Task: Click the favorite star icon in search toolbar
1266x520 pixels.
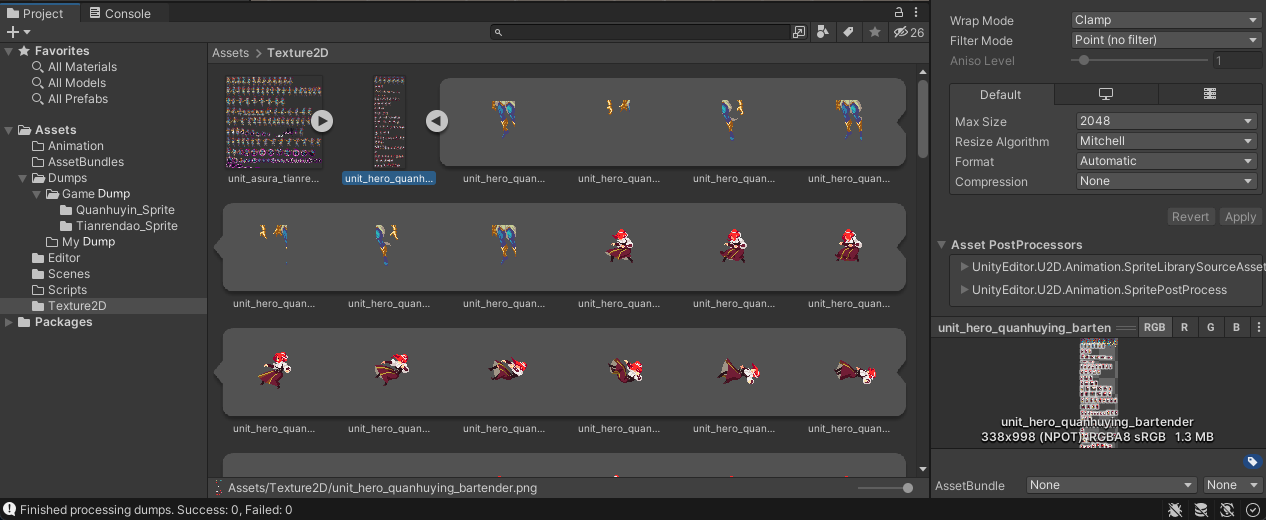Action: (x=875, y=32)
